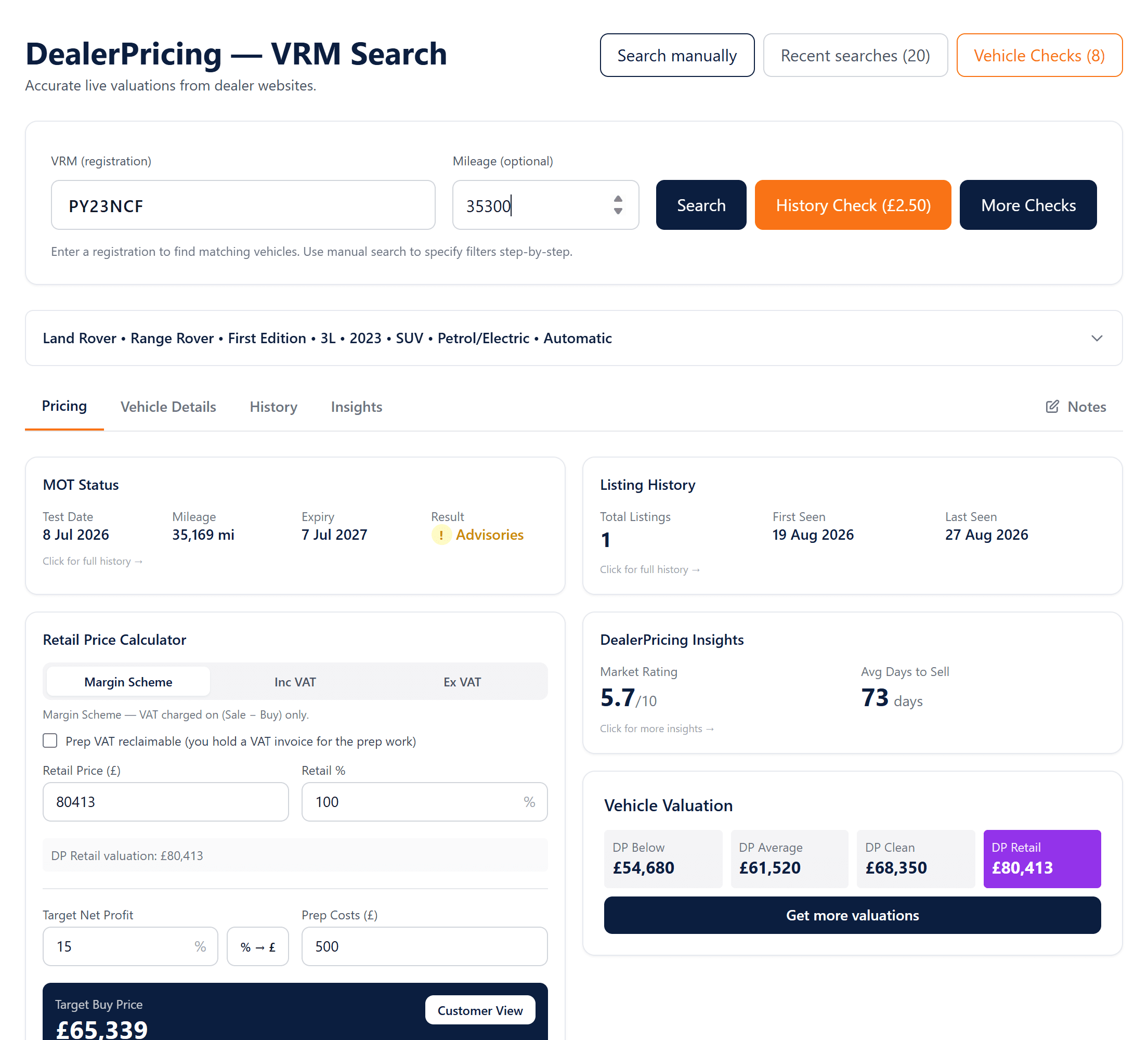Click the Retail % field
Screen dimensions: 1148x1040
tap(424, 802)
